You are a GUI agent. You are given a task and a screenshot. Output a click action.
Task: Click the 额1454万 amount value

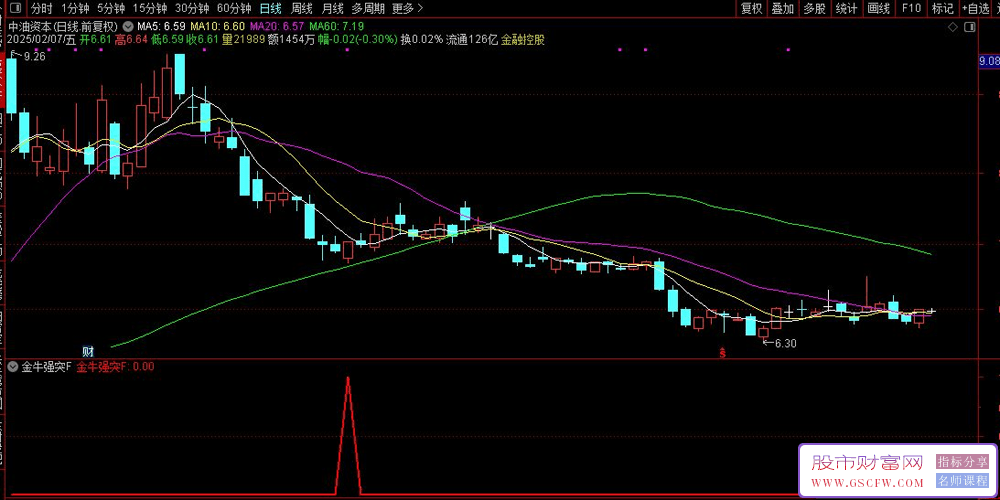(290, 40)
